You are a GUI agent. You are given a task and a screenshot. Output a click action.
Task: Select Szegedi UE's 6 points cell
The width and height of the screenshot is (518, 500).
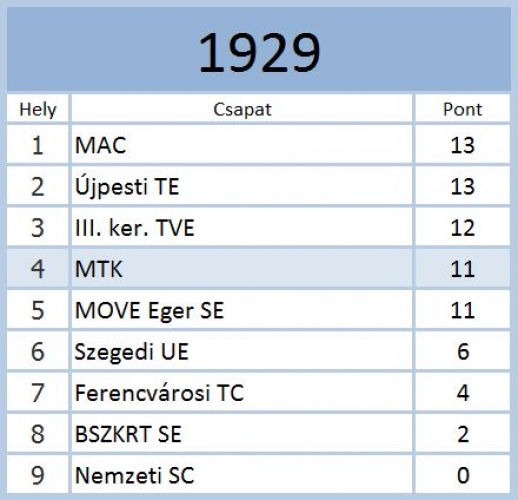[463, 351]
